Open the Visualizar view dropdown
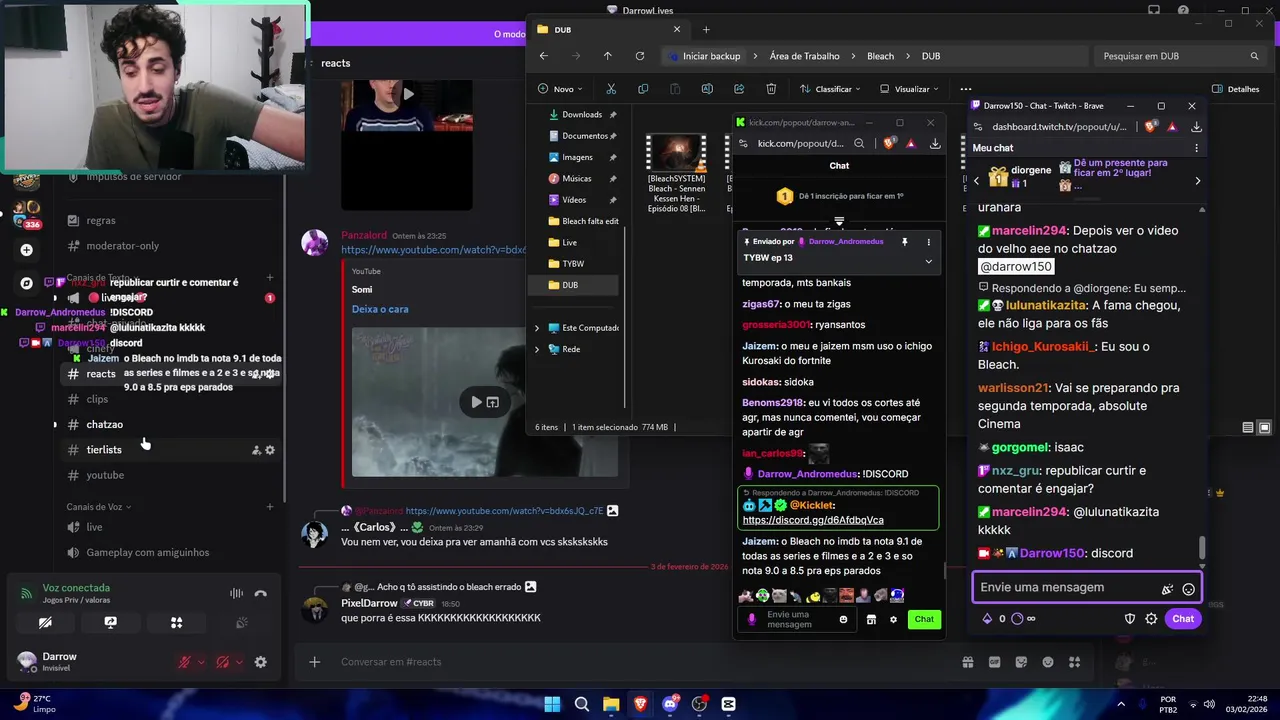The width and height of the screenshot is (1280, 720). 909,89
